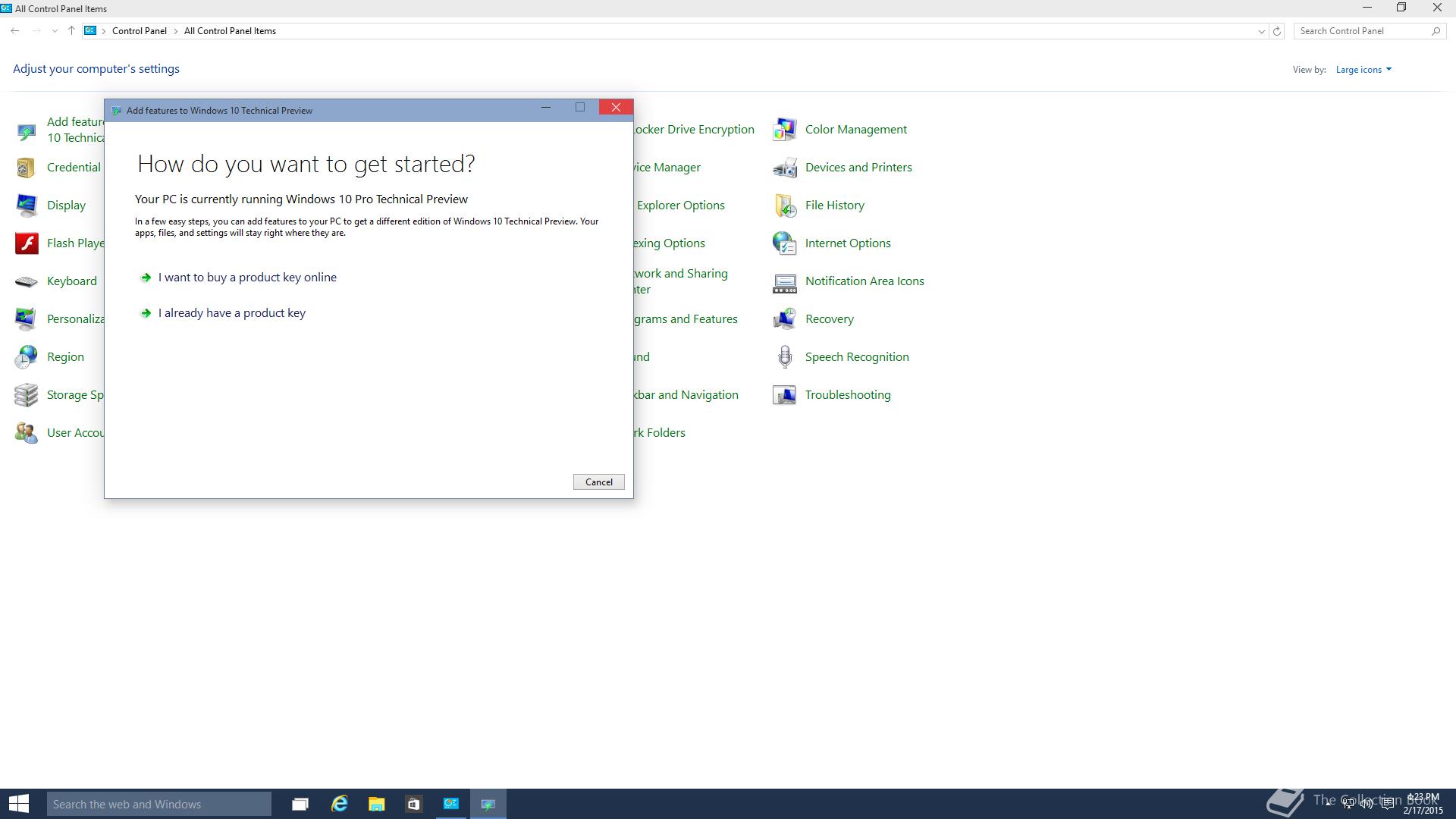Image resolution: width=1456 pixels, height=819 pixels.
Task: Choose I want to buy a product key online
Action: click(247, 278)
